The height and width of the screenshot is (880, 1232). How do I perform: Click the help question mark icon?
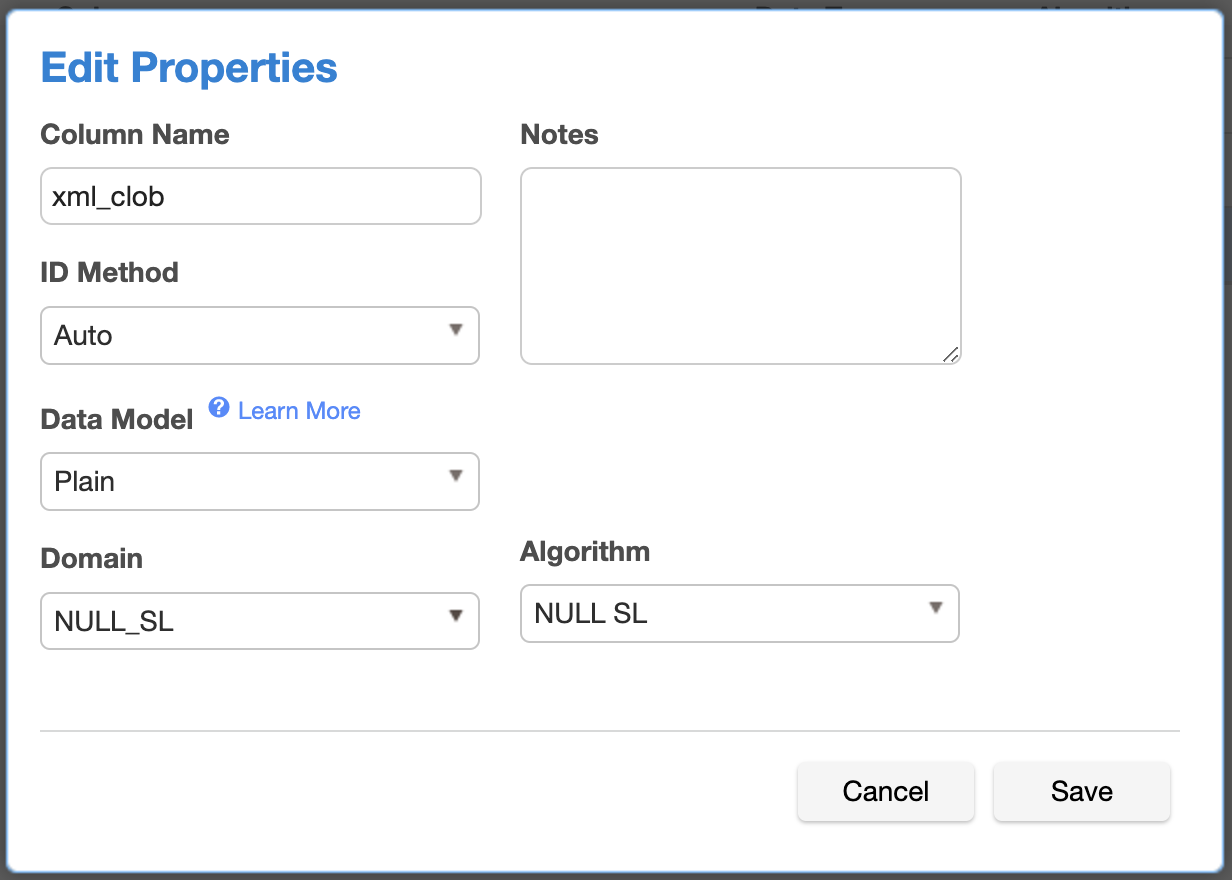click(x=219, y=407)
